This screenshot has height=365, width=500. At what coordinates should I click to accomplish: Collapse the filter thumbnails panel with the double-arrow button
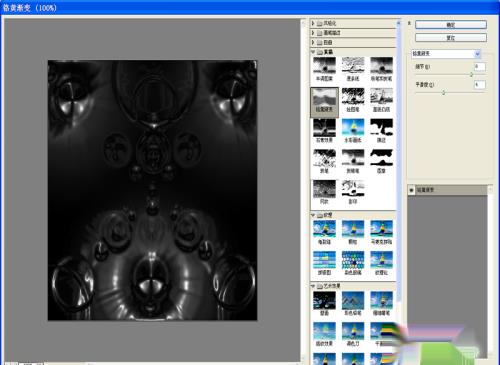coord(409,23)
